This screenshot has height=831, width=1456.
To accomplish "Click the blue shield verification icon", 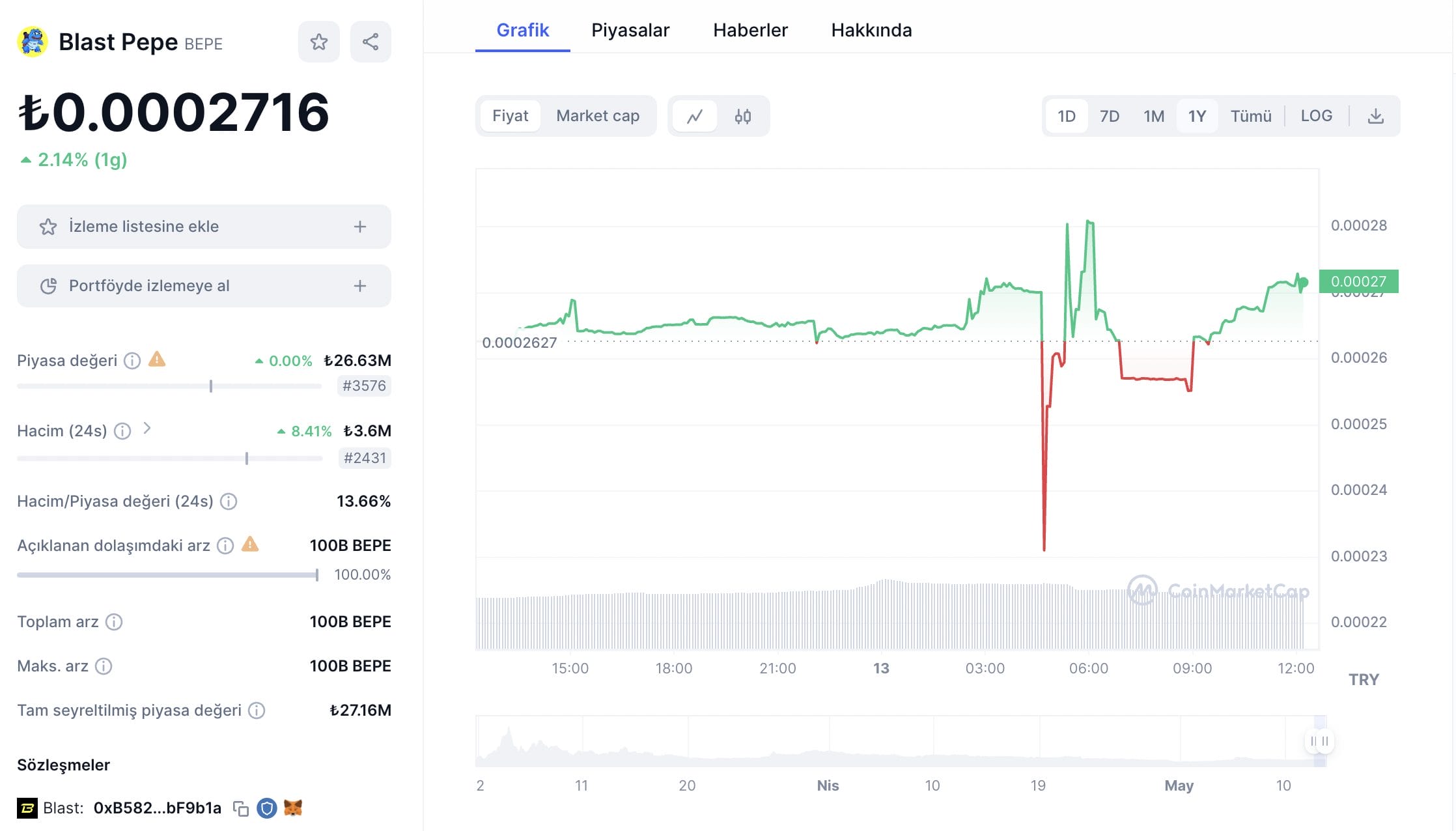I will (267, 808).
